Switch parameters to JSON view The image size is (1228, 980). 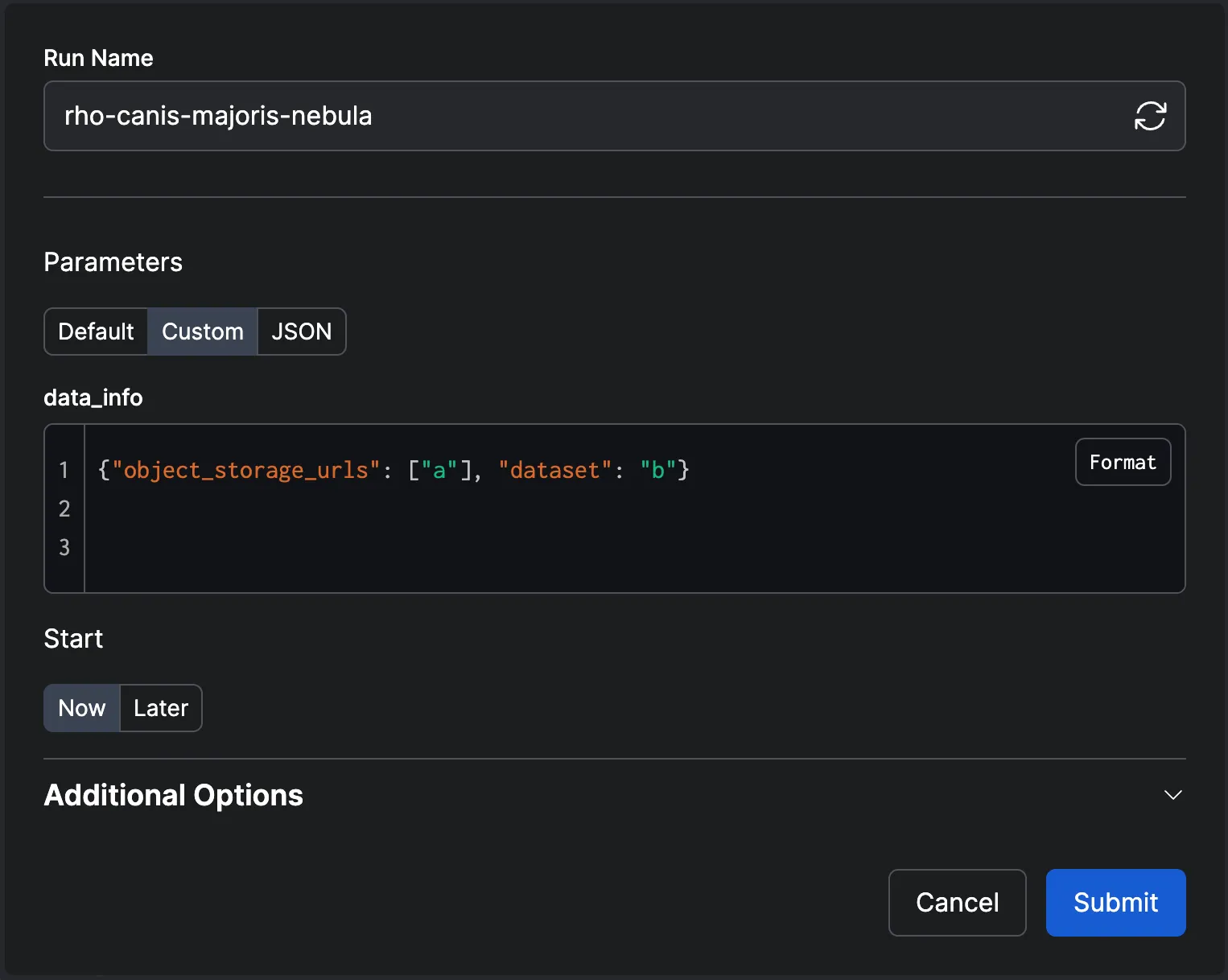[302, 331]
